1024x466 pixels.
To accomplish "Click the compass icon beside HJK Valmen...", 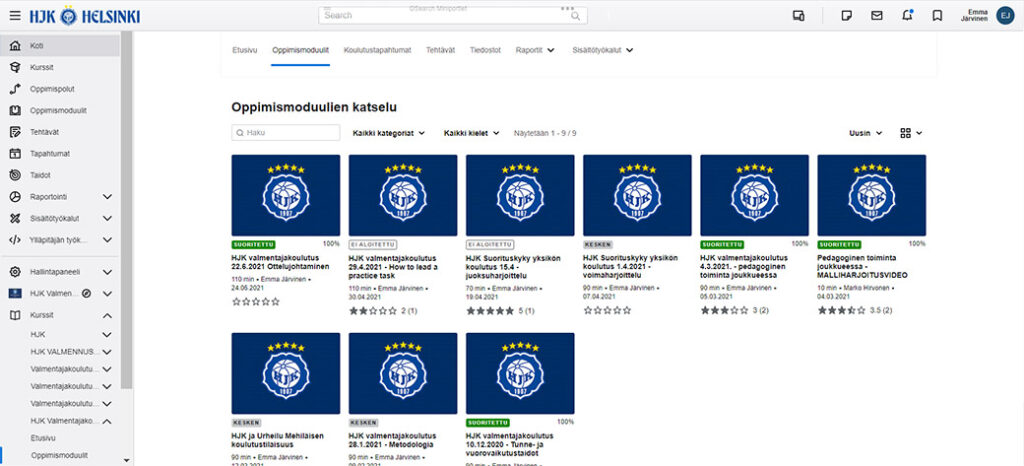I will tap(87, 294).
